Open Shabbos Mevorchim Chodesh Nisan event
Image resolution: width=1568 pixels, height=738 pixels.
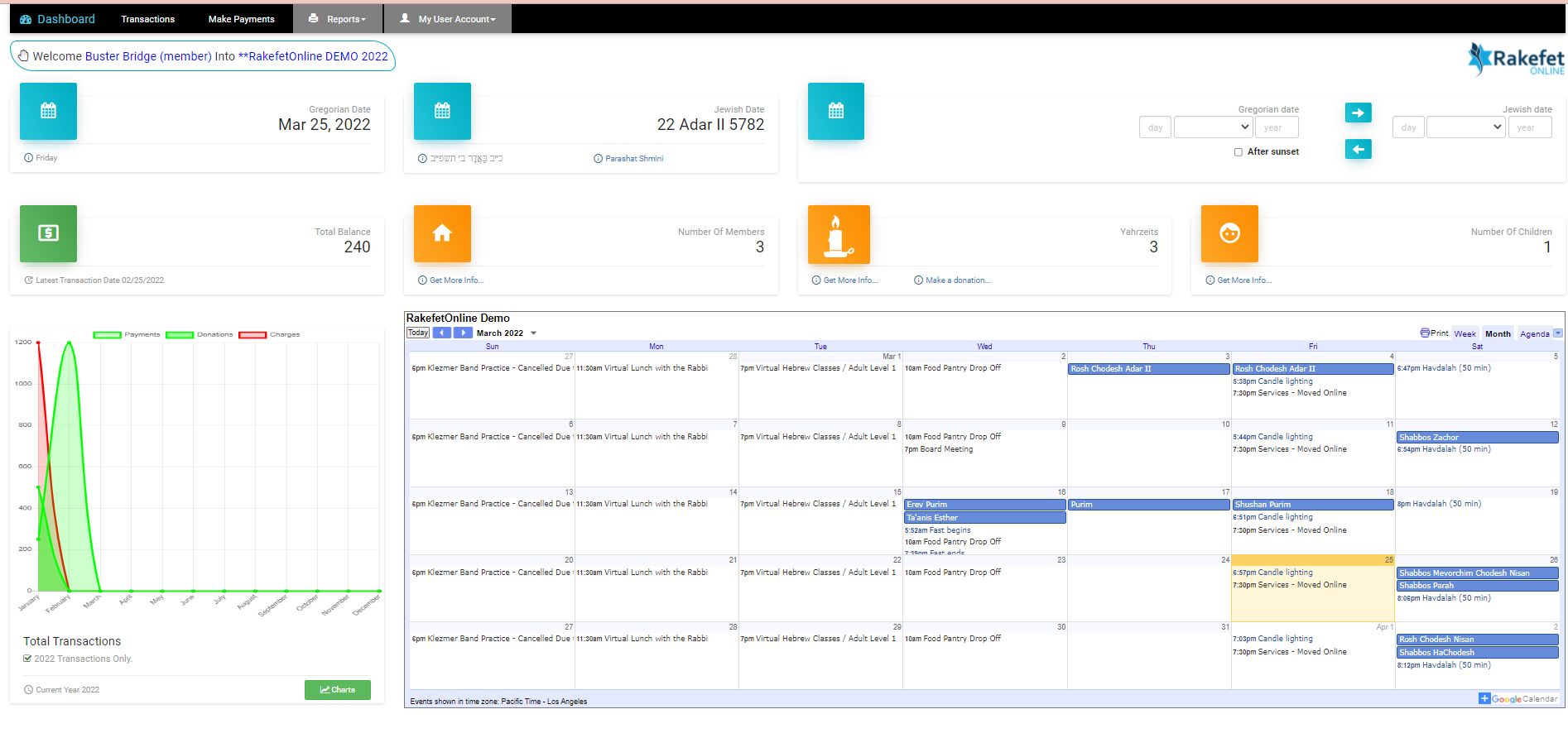pos(1477,573)
